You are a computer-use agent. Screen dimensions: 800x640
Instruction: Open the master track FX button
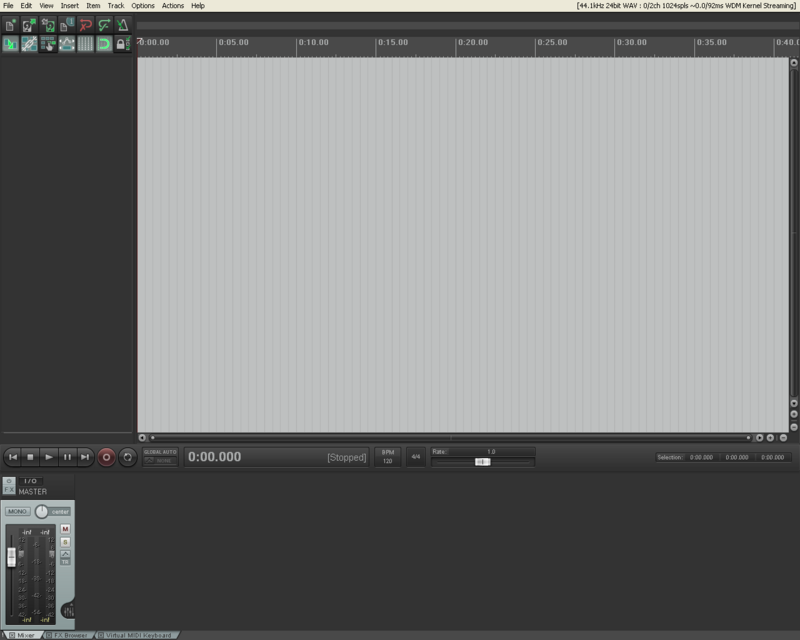[9, 491]
